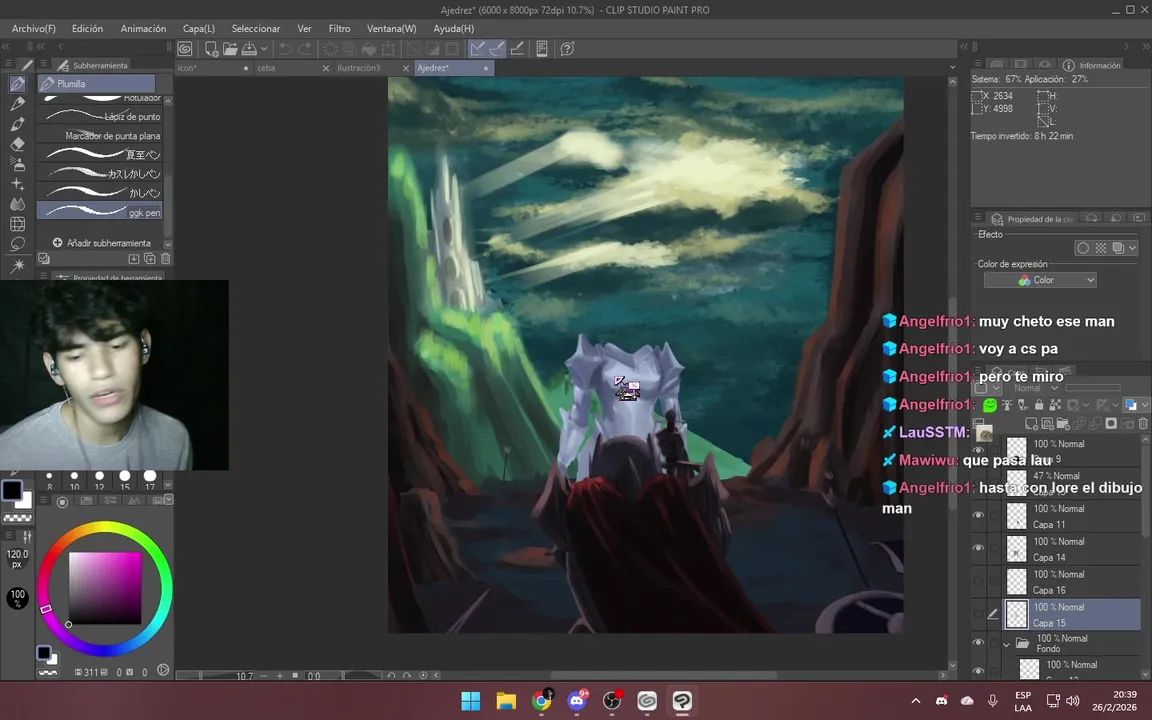Zoom in with the plus button

point(279,675)
